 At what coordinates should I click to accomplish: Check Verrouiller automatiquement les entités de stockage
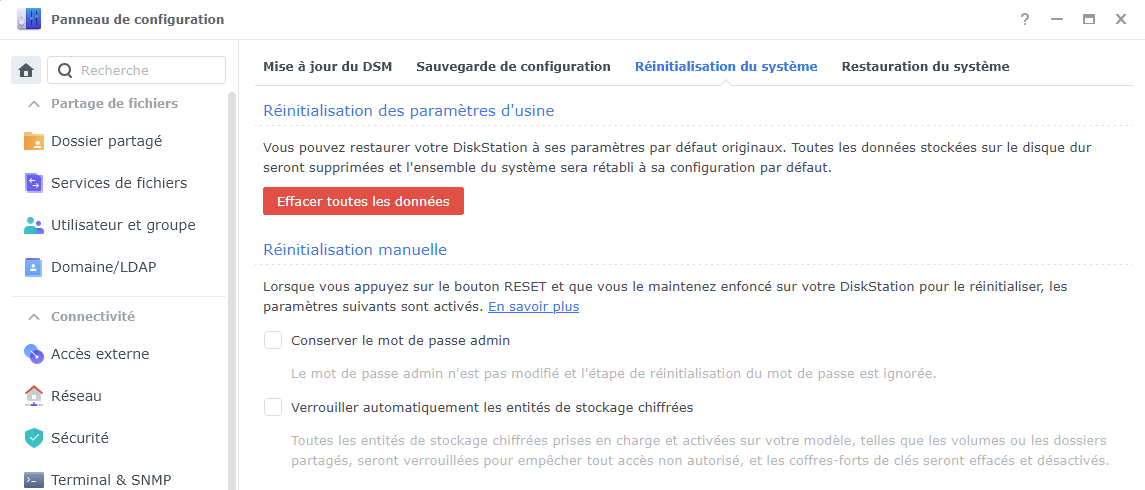pos(273,407)
